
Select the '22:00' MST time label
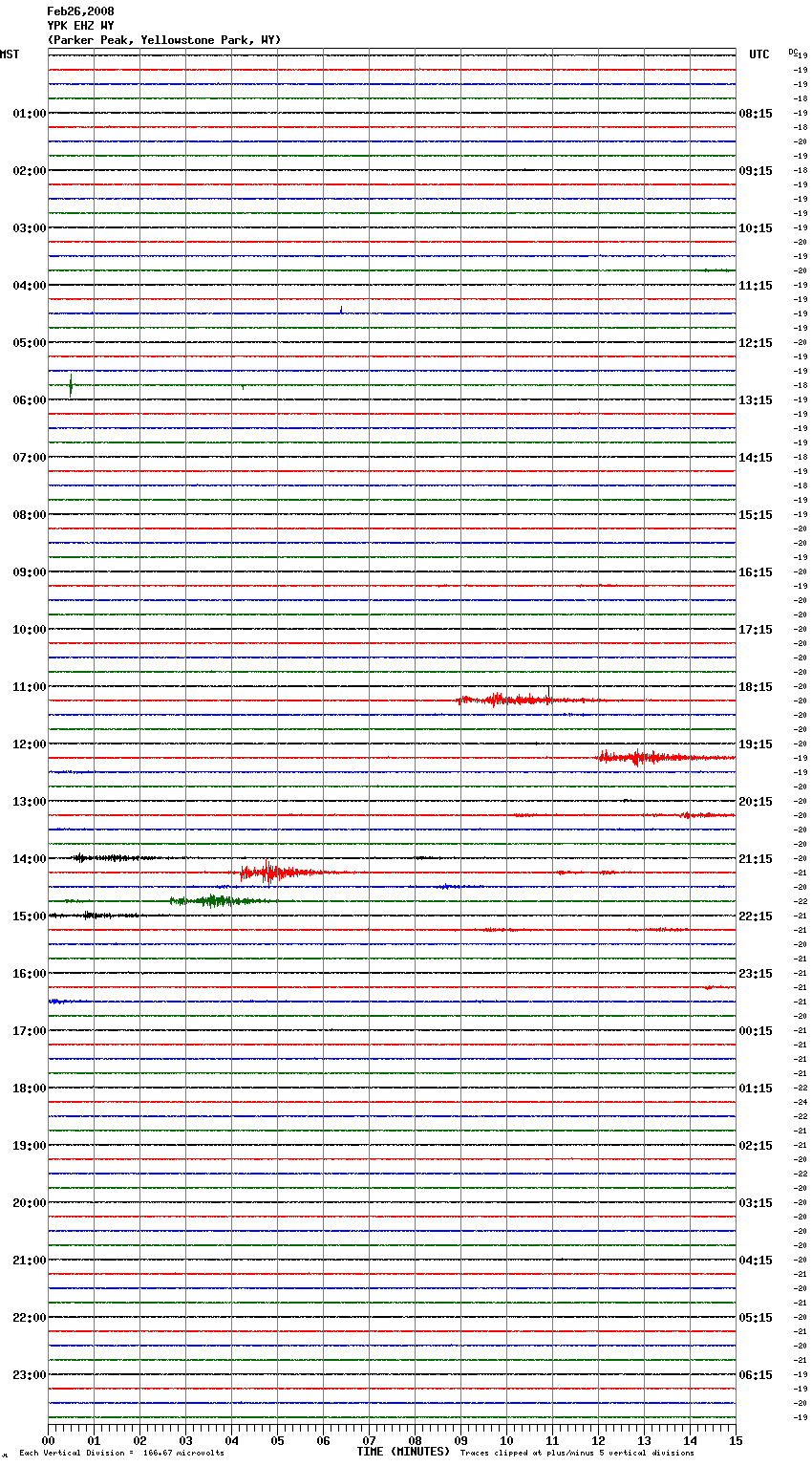(x=29, y=1318)
